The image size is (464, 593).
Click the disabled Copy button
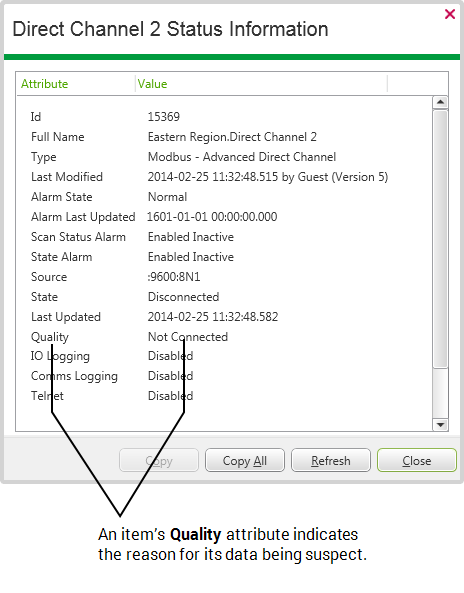coord(159,460)
